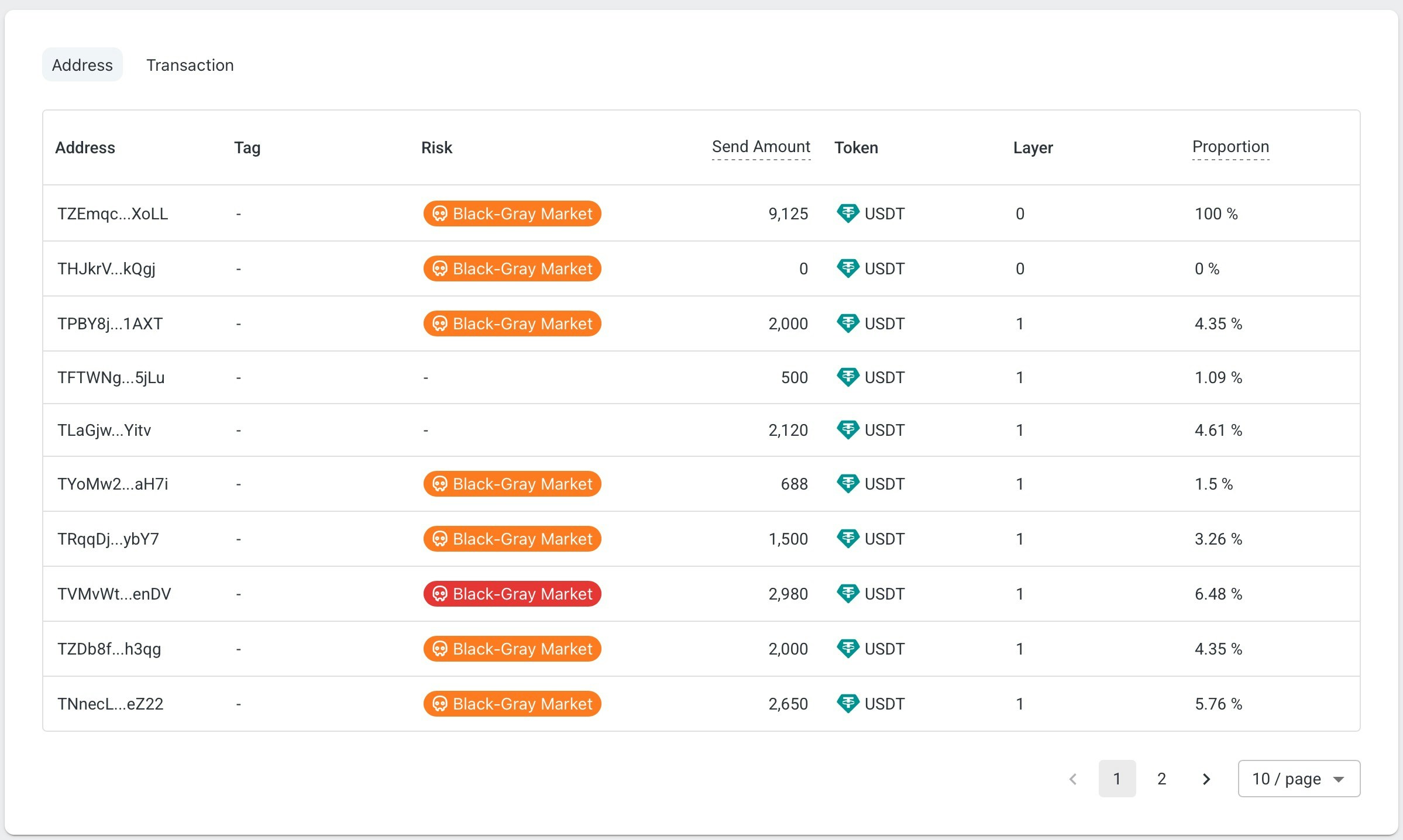Open address TZEmqc...XoLL
The width and height of the screenshot is (1403, 840).
tap(112, 214)
